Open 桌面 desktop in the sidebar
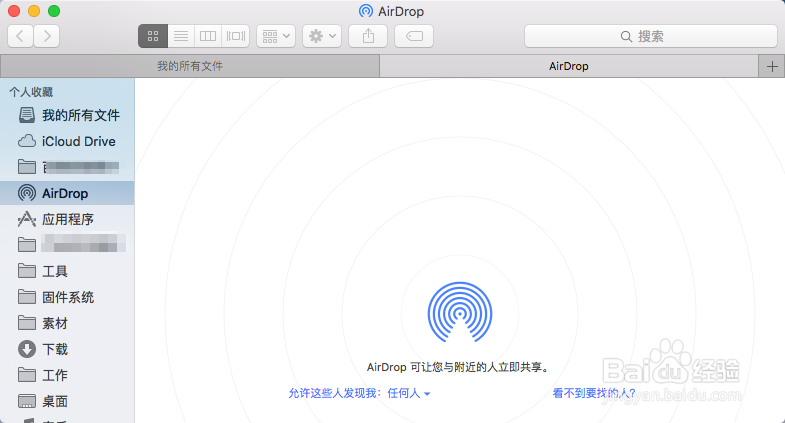Image resolution: width=785 pixels, height=423 pixels. (67, 401)
